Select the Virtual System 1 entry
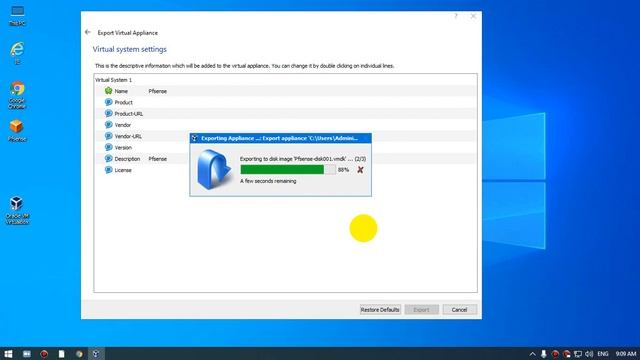Screen dimensions: 640x360 click(x=113, y=80)
